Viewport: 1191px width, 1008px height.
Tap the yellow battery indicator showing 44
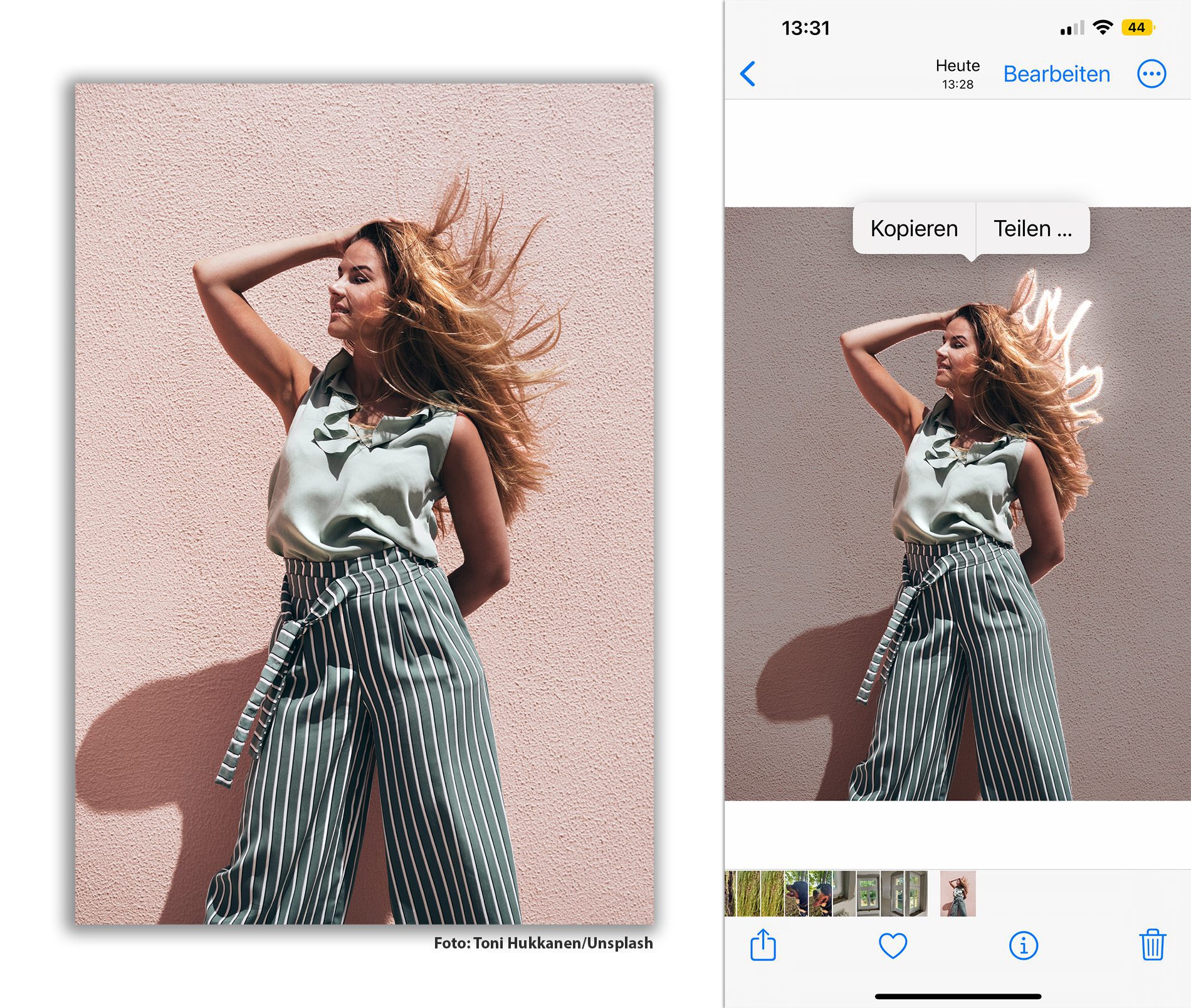coord(1137,28)
